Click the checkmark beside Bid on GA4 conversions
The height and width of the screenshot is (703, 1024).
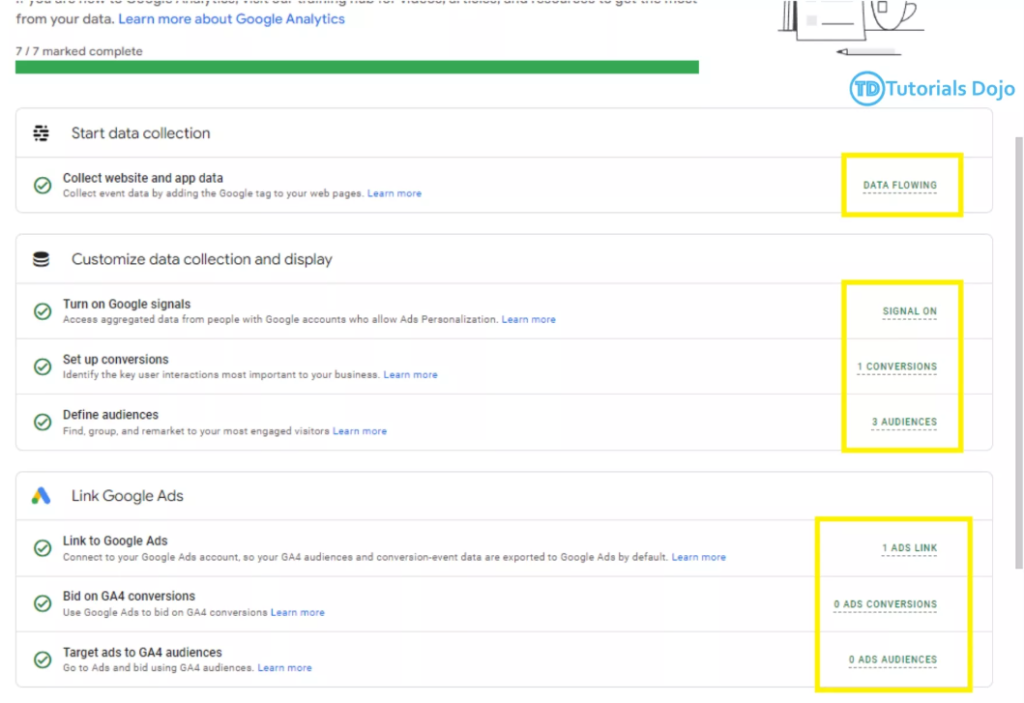click(x=42, y=603)
